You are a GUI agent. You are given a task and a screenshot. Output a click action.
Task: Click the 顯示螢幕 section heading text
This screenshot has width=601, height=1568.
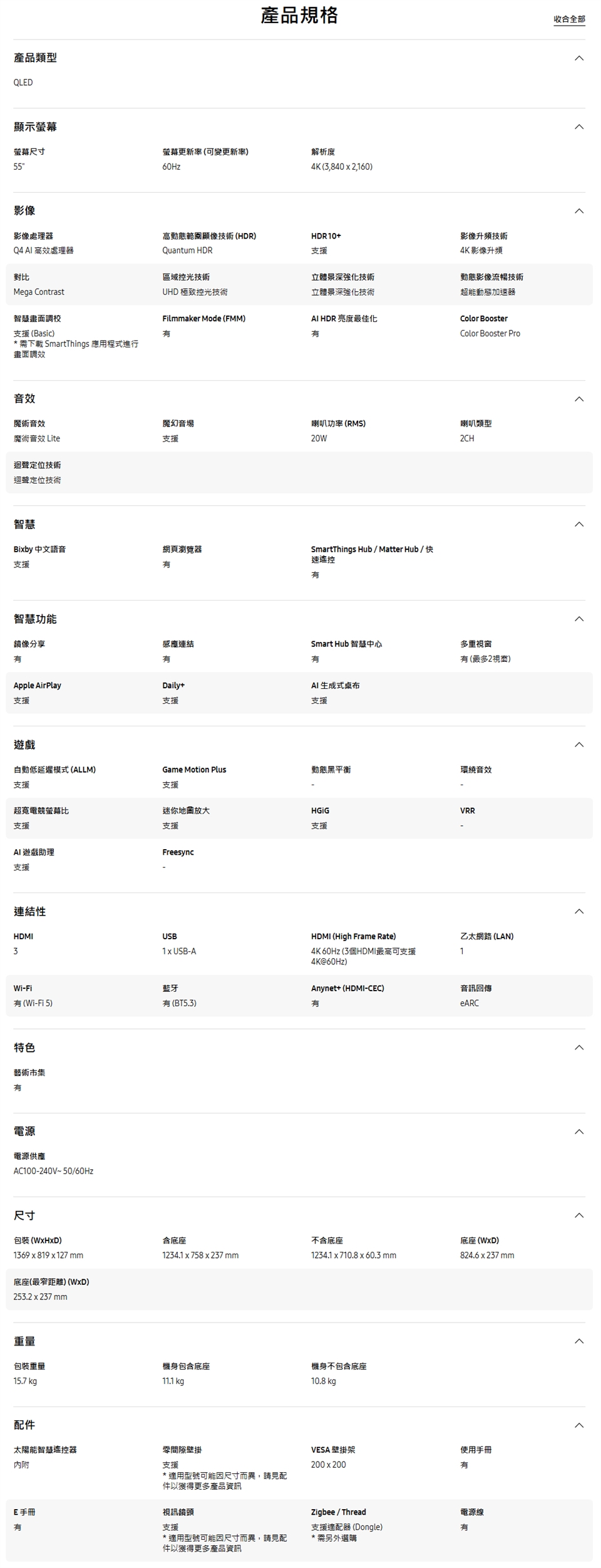(35, 127)
